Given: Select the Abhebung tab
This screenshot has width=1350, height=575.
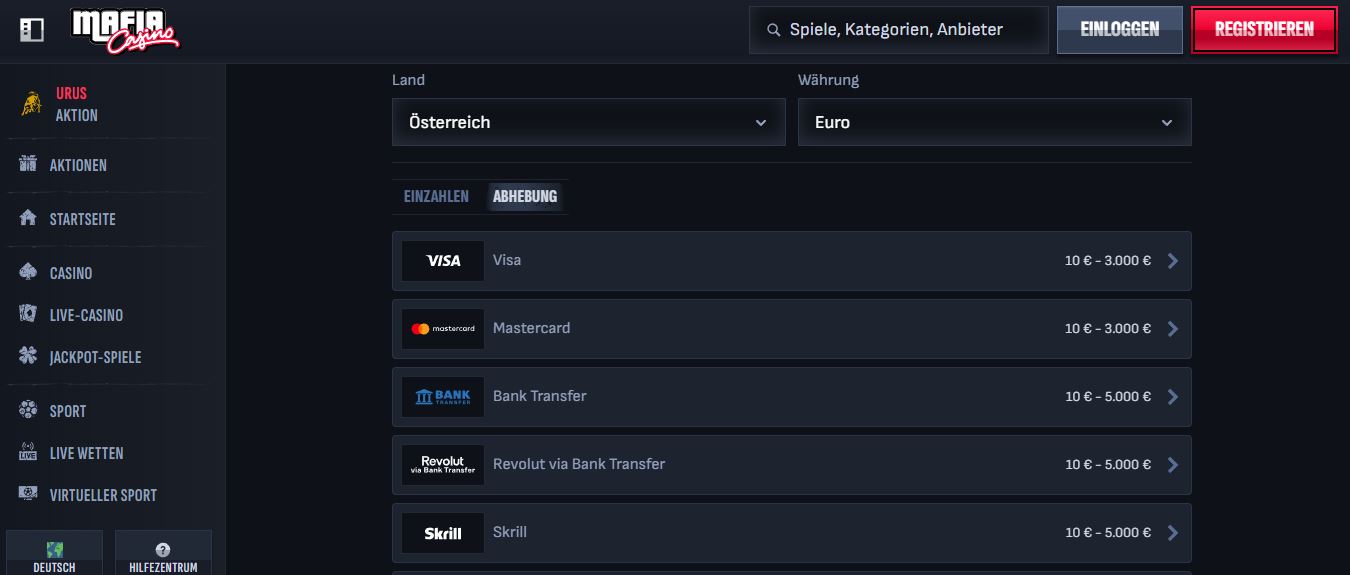Looking at the screenshot, I should (525, 196).
